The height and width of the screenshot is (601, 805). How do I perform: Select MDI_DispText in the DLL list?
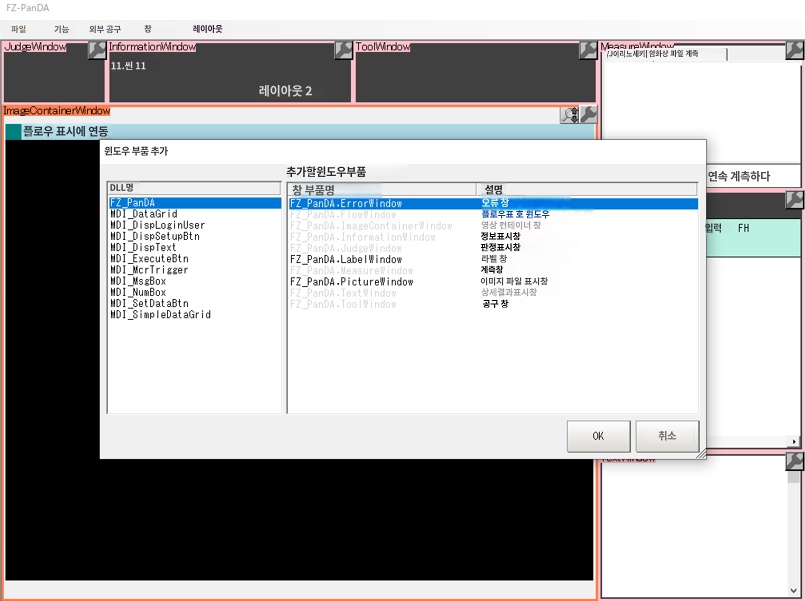[143, 247]
